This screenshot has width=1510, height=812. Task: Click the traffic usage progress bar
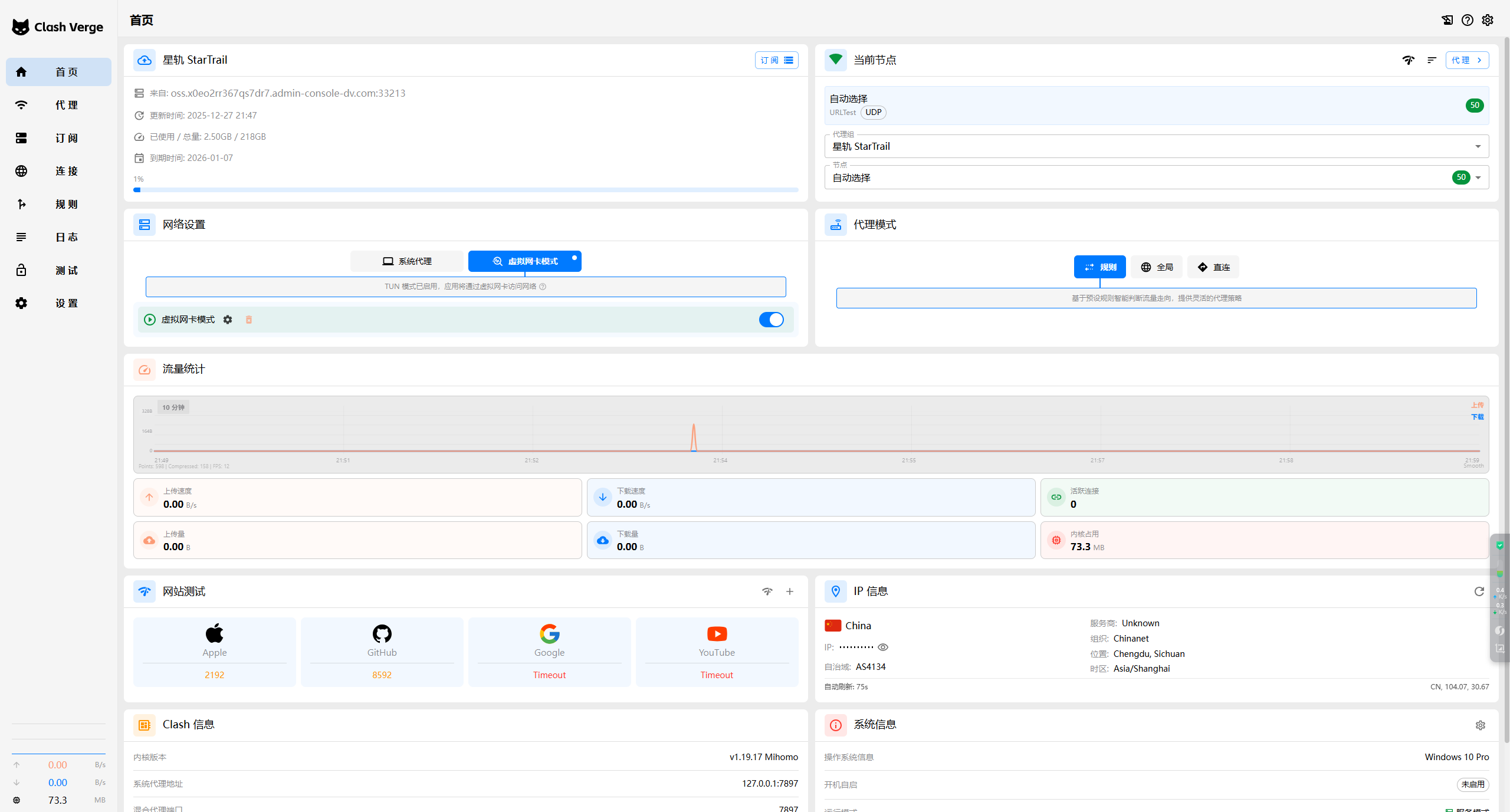[465, 190]
